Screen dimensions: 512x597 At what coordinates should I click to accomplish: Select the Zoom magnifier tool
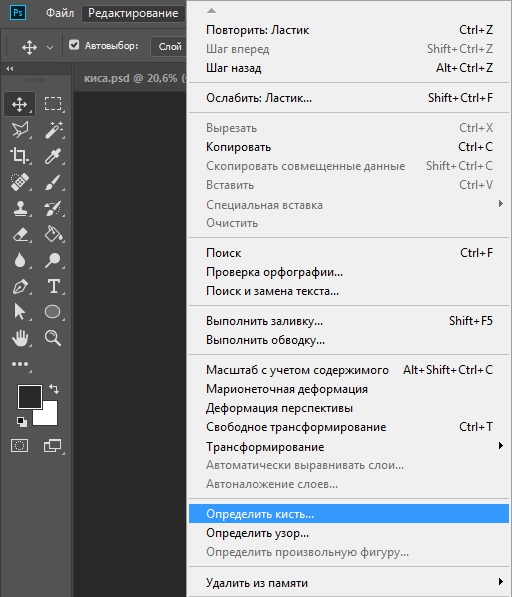point(53,338)
